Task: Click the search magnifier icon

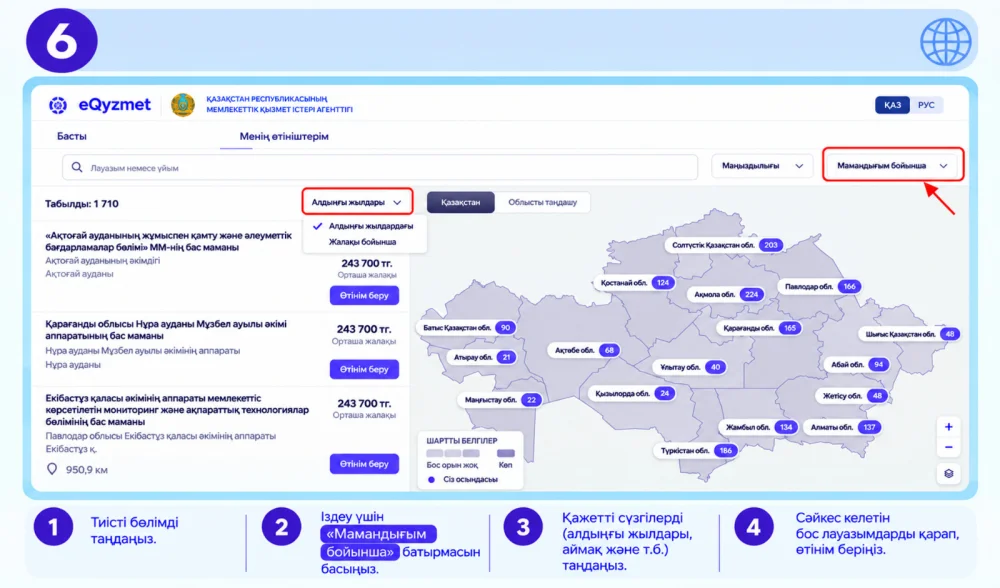Action: pyautogui.click(x=77, y=167)
